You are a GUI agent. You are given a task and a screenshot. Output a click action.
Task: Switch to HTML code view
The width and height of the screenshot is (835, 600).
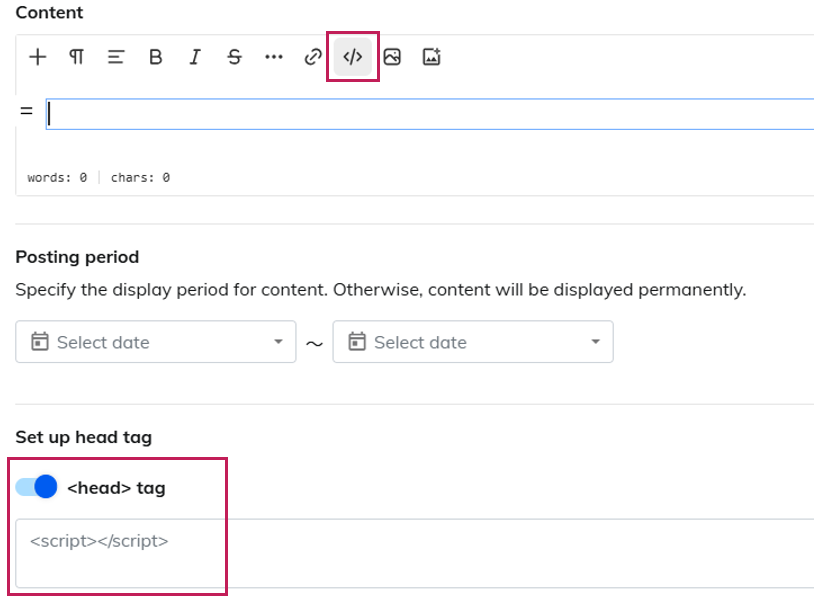point(352,57)
